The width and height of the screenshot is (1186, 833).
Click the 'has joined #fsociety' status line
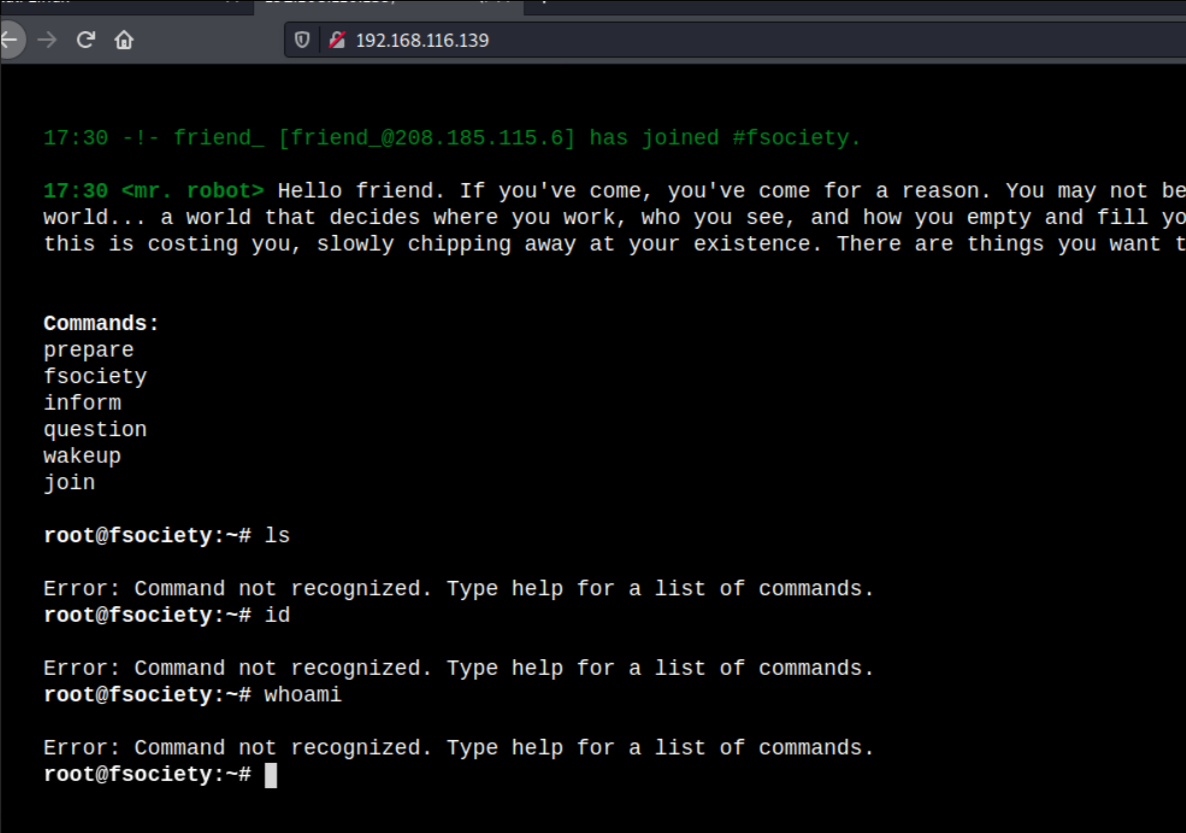point(452,138)
